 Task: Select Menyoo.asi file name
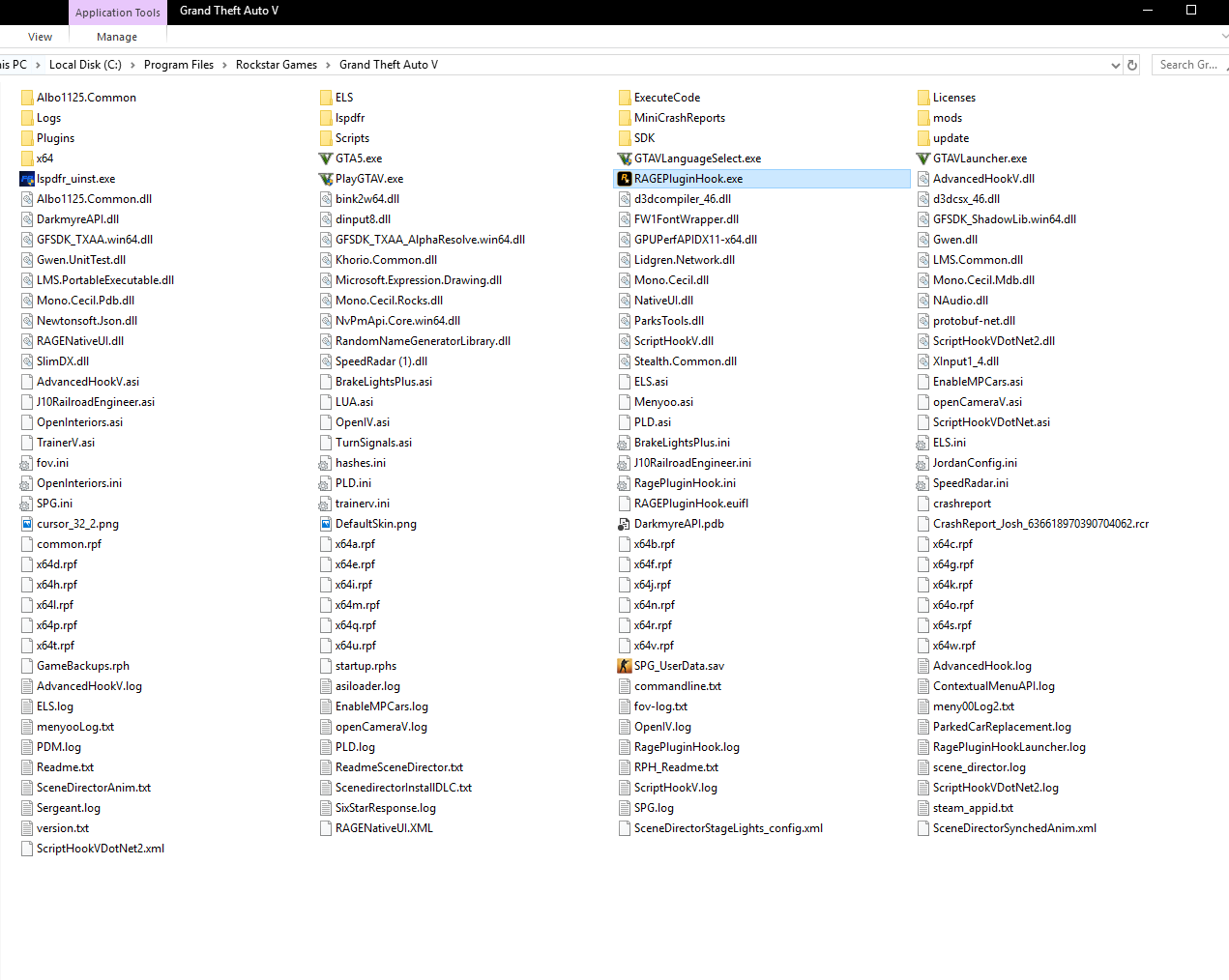663,402
